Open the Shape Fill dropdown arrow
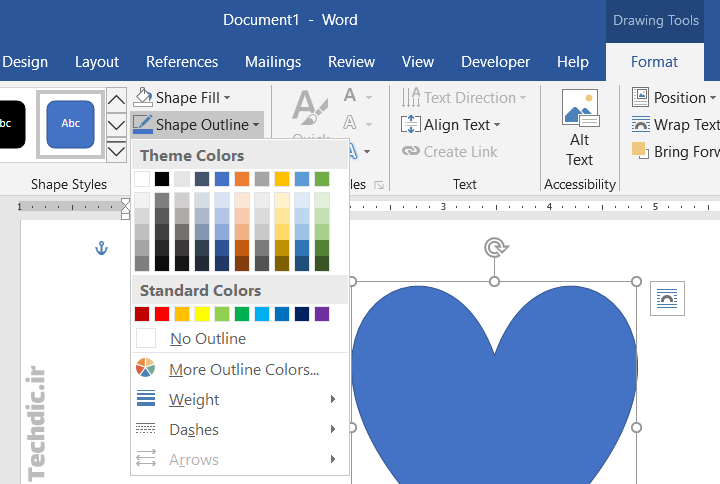The width and height of the screenshot is (720, 484). point(227,98)
